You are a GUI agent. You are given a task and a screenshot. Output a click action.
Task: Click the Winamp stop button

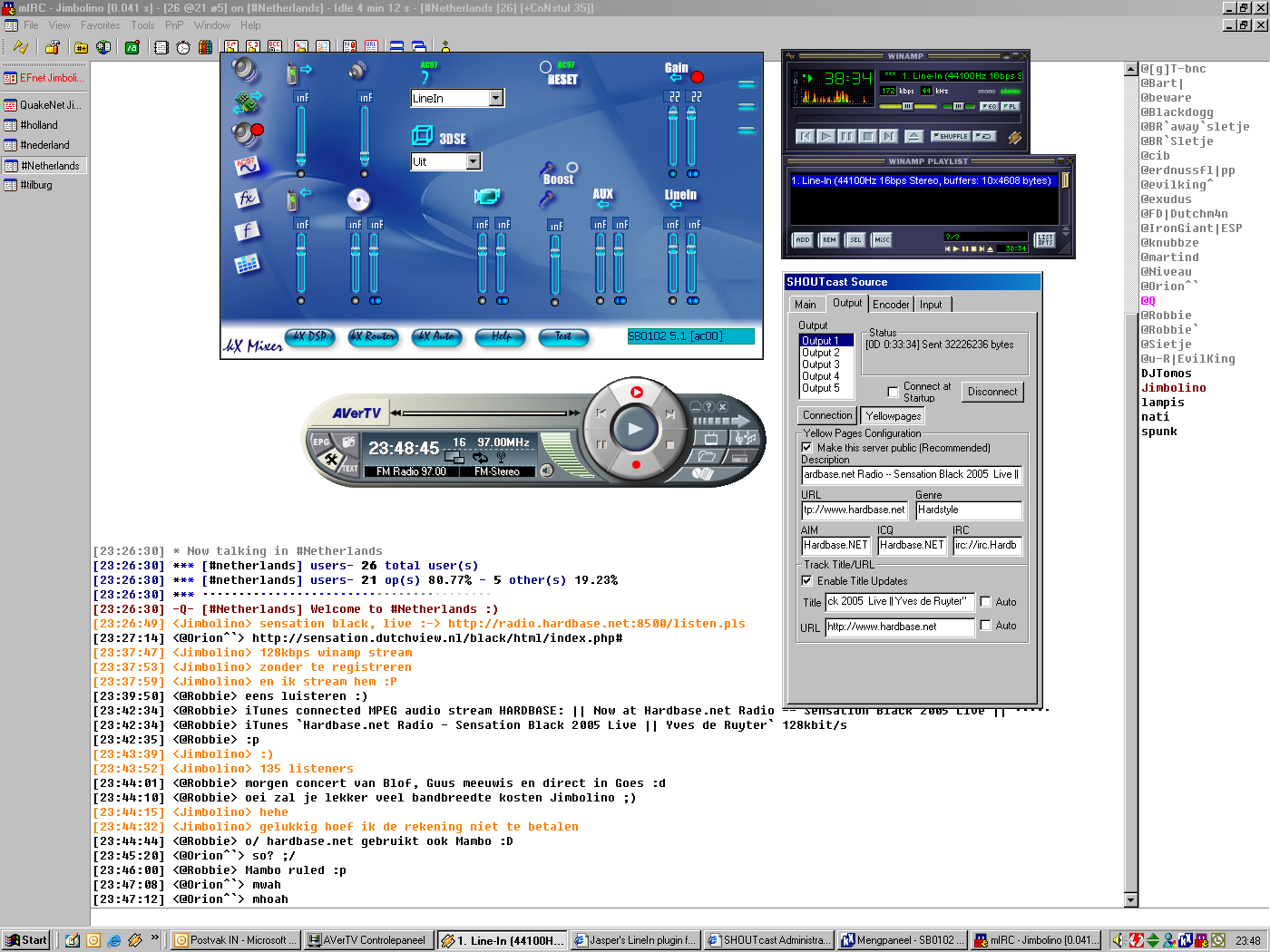click(867, 136)
